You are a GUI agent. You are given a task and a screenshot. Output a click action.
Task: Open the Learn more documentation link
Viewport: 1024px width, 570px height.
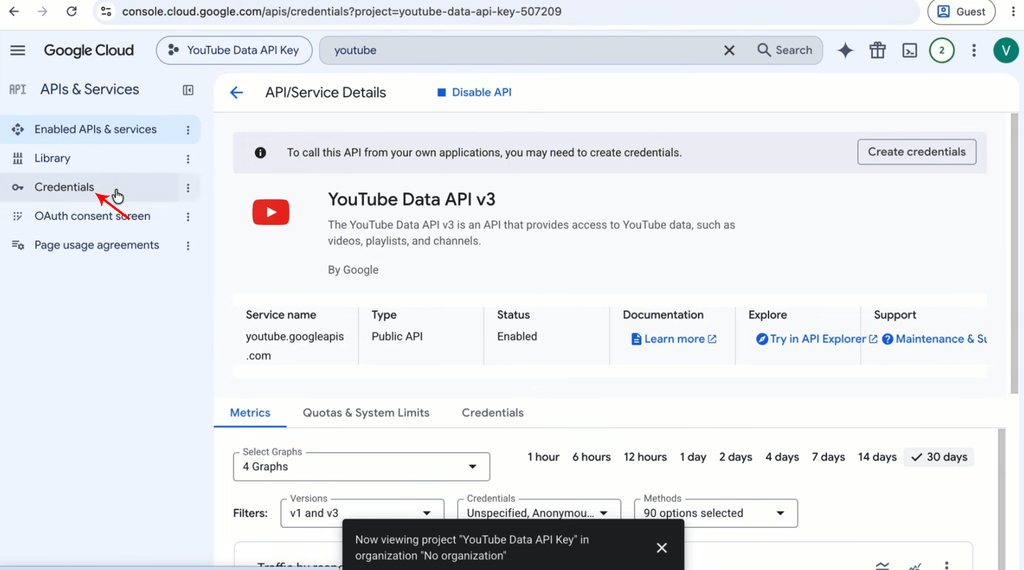pos(674,339)
